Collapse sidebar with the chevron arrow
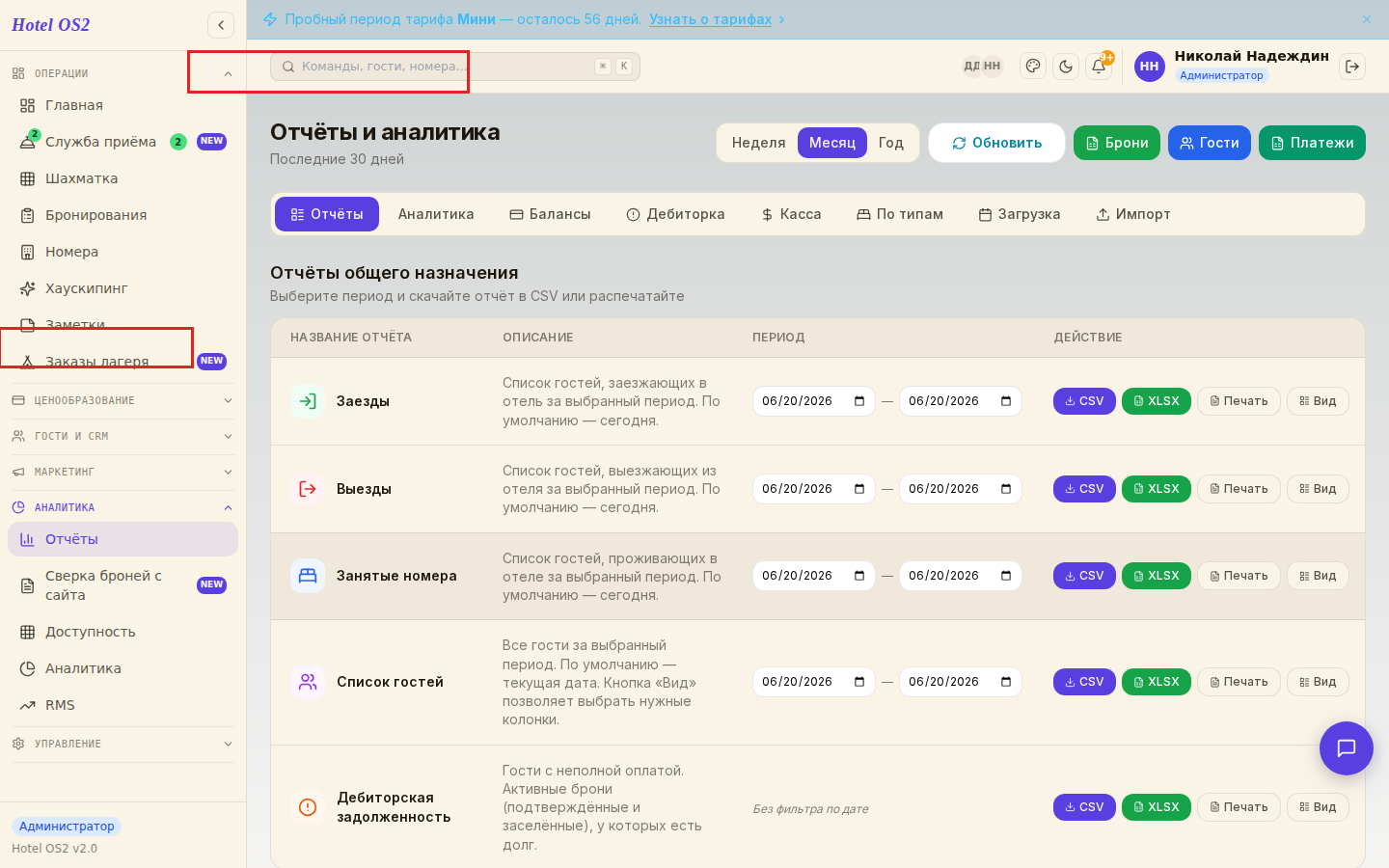The height and width of the screenshot is (868, 1389). click(221, 25)
